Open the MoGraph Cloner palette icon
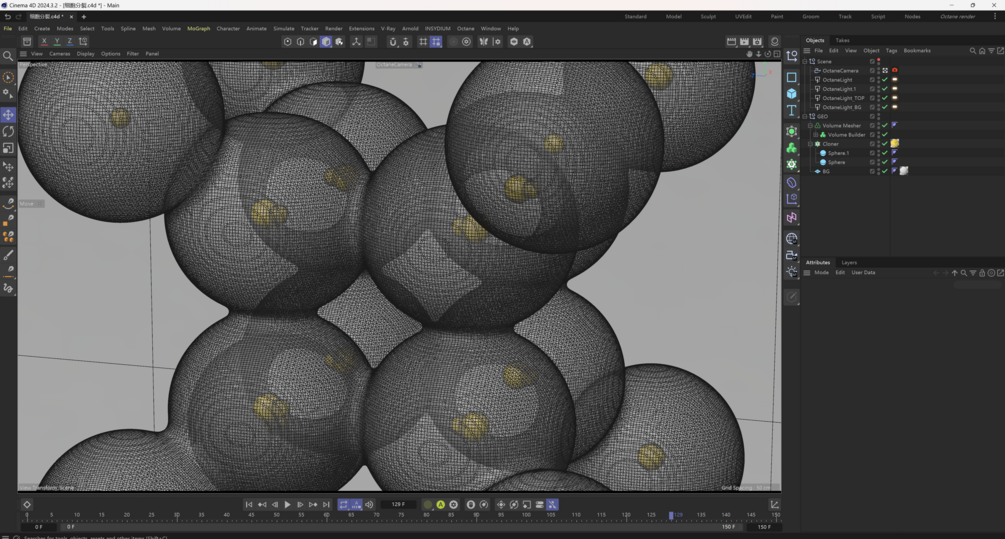 792,164
